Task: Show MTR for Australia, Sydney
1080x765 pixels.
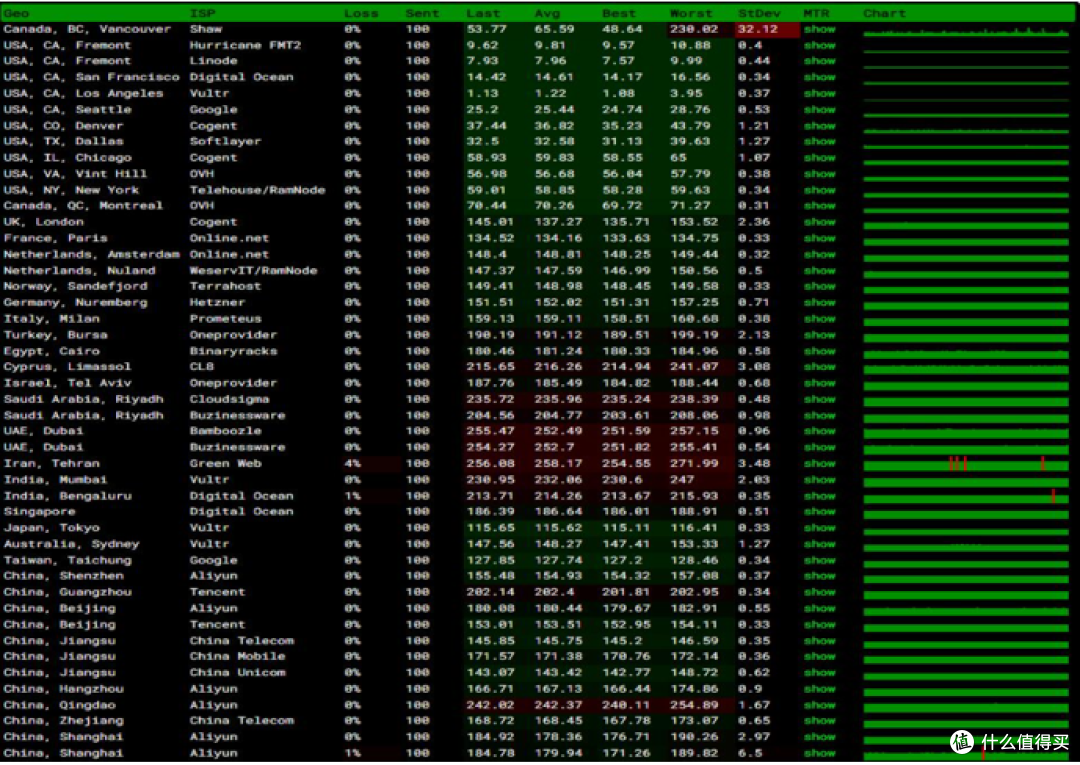Action: [x=820, y=544]
